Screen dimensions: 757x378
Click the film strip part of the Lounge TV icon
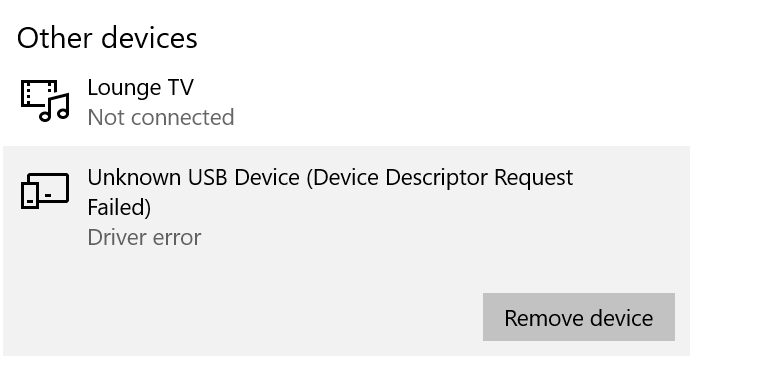pos(39,93)
